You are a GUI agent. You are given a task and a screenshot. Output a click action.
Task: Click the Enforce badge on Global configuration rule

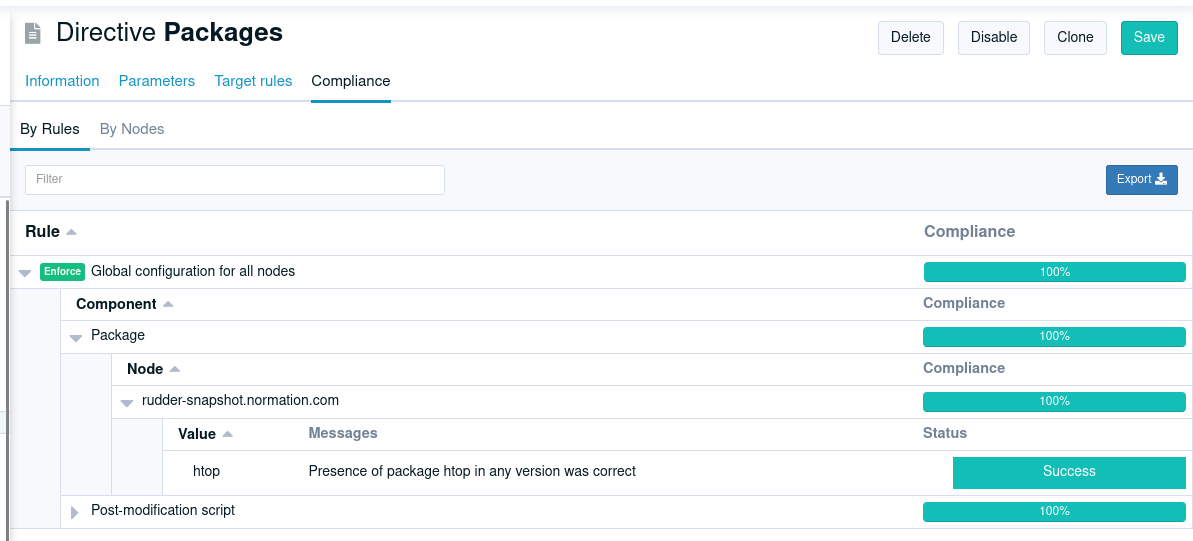62,272
